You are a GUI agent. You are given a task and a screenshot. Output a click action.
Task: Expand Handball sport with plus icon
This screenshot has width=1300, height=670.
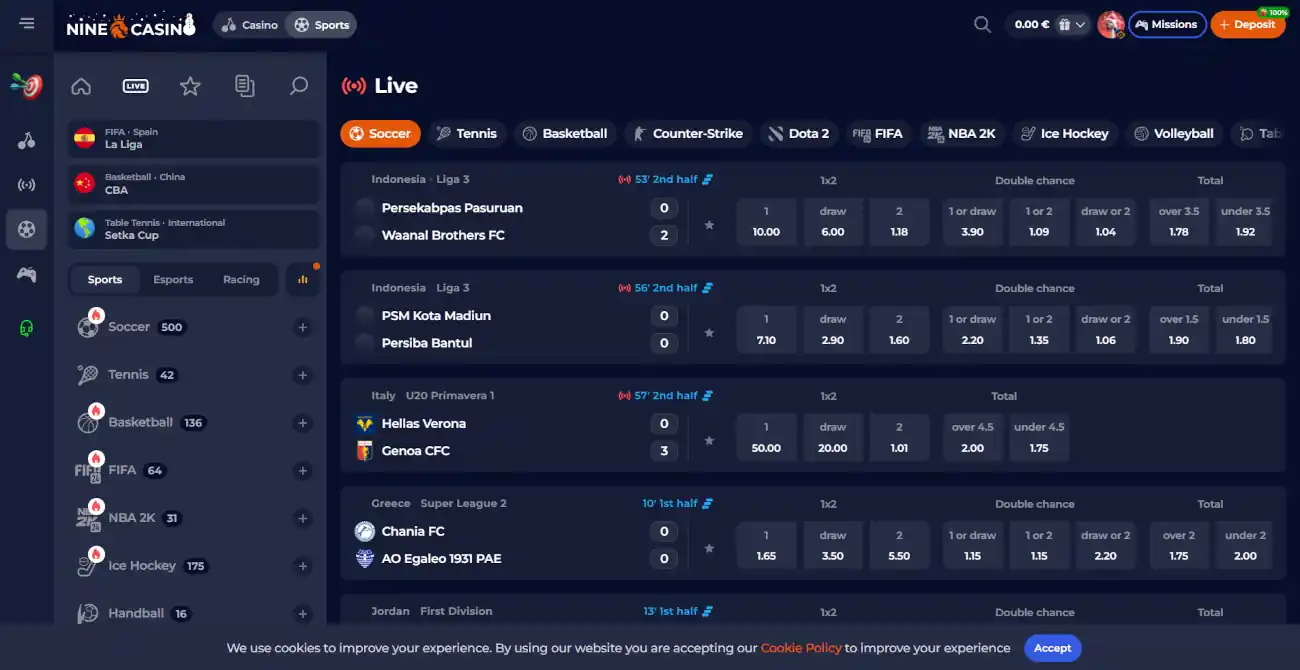[x=303, y=615]
